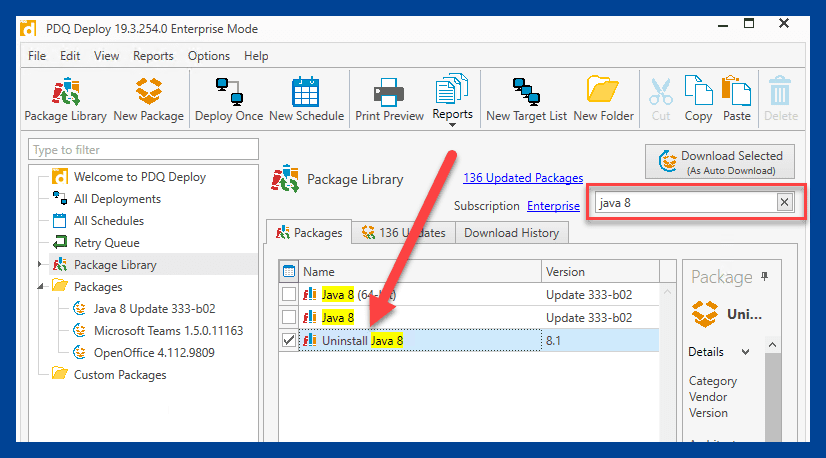Click Download Selected (As Auto Download) button
This screenshot has width=826, height=458.
[x=720, y=162]
